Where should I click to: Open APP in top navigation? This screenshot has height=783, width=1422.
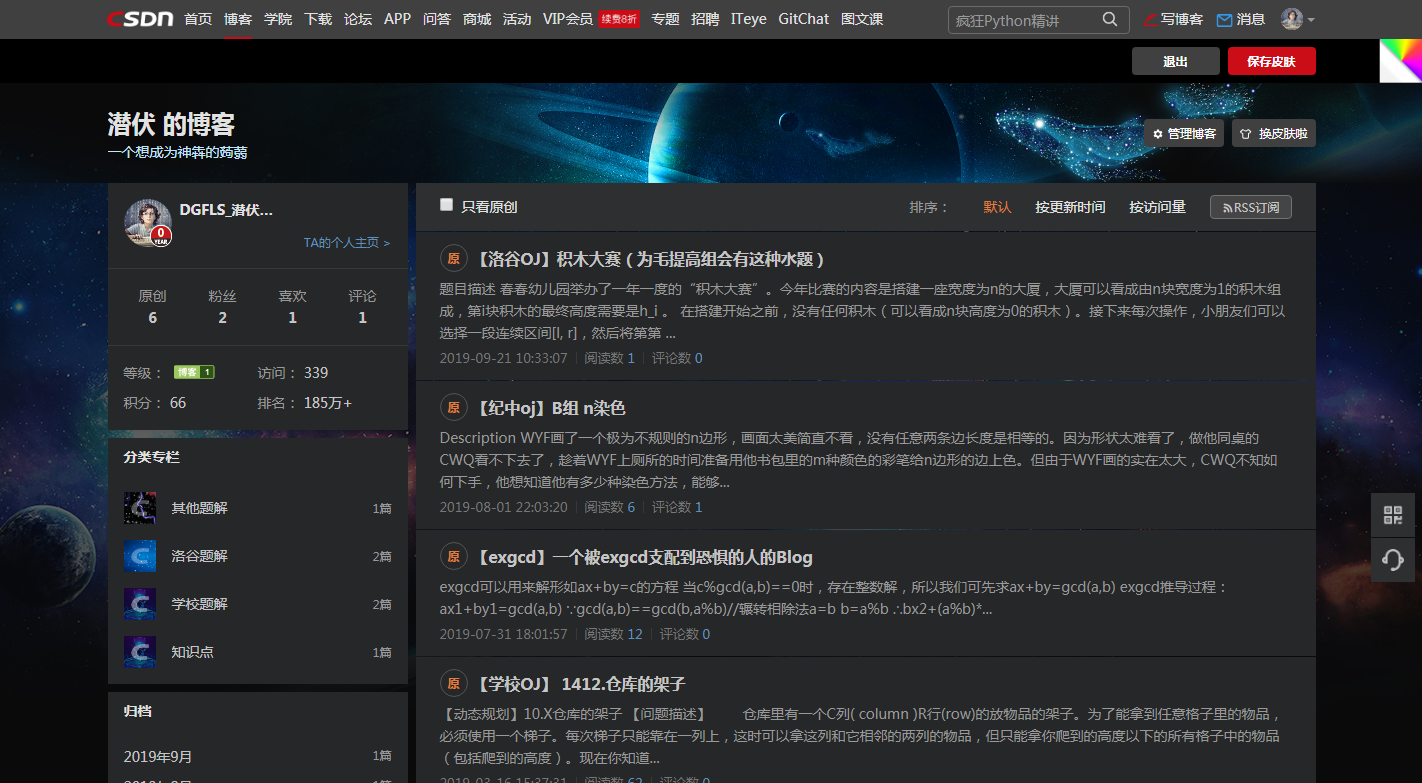pyautogui.click(x=397, y=19)
